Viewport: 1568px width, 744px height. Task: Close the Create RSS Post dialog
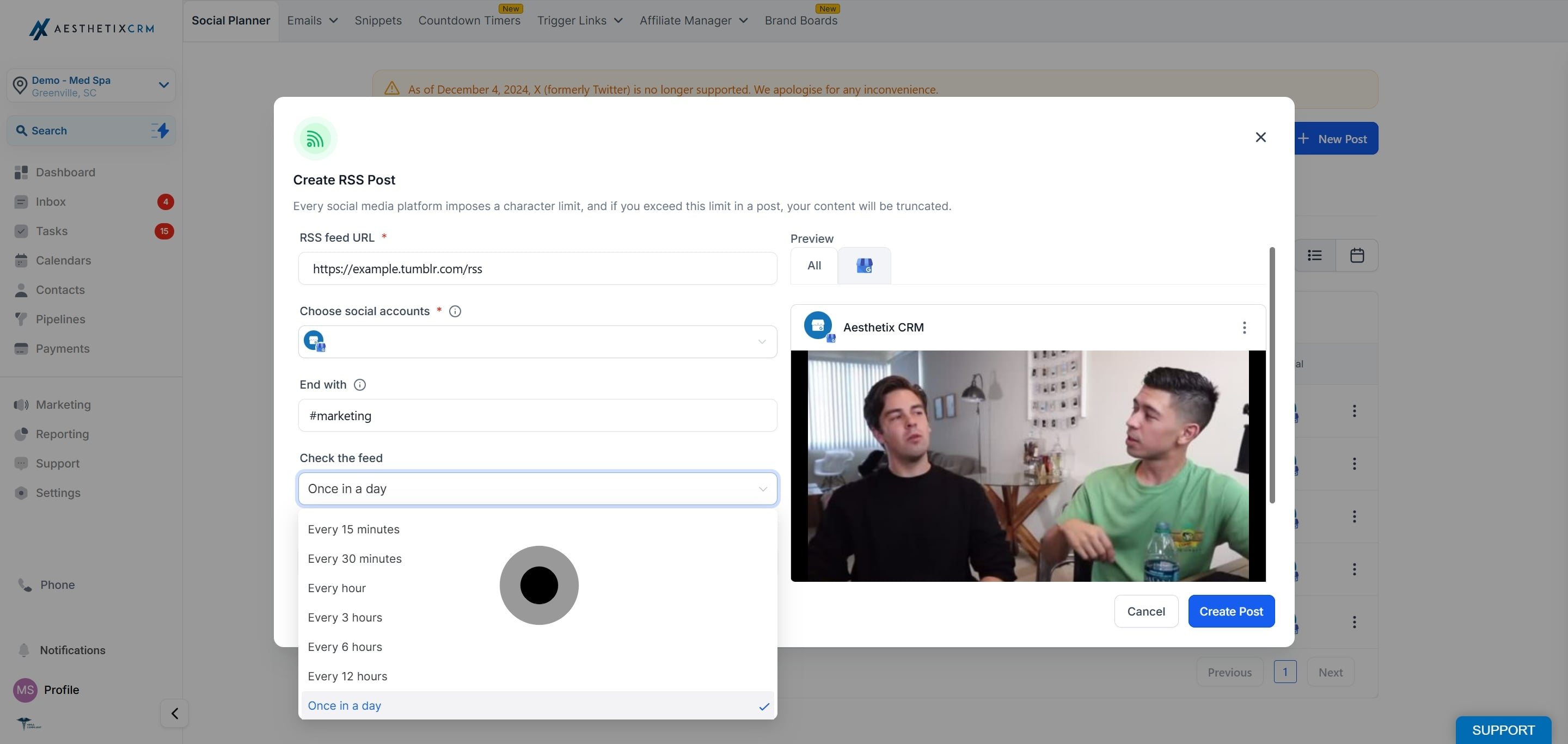click(1260, 138)
